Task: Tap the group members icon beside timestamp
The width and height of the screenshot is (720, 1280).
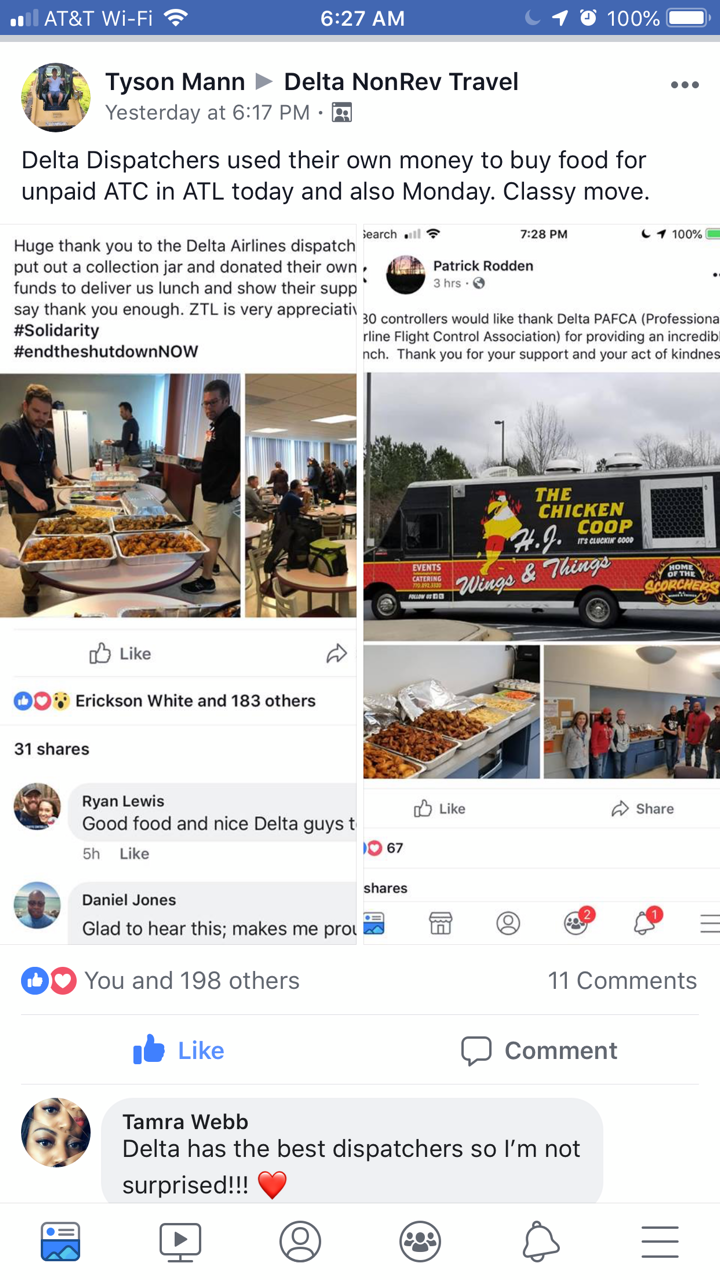Action: (x=342, y=113)
